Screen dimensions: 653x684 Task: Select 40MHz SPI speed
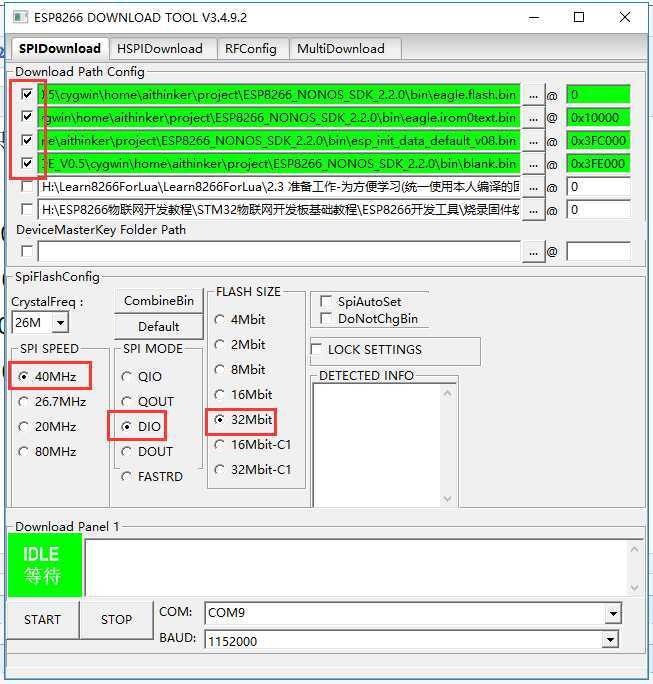tap(49, 376)
